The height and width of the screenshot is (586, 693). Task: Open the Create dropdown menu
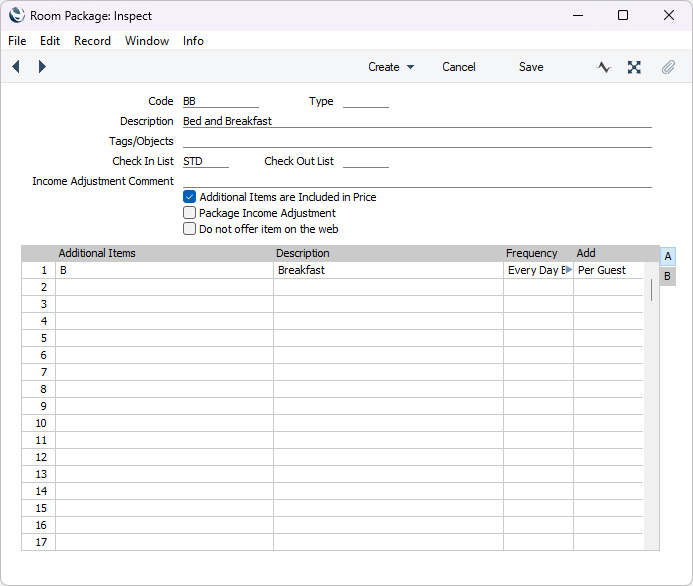(x=391, y=67)
